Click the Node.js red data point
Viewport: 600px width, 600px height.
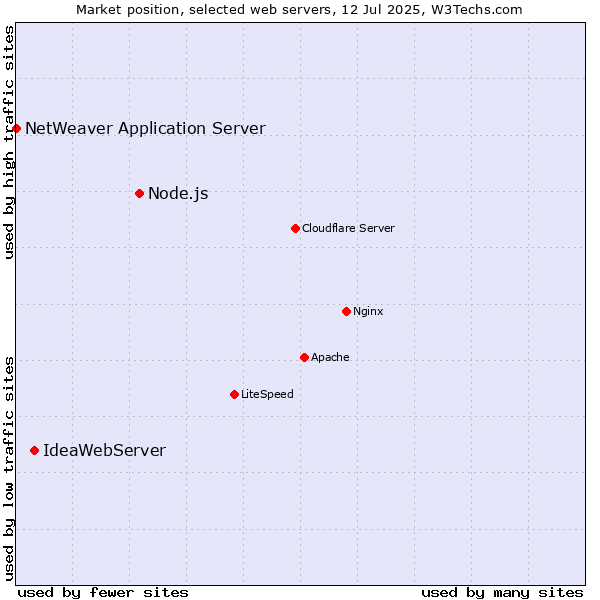point(140,194)
